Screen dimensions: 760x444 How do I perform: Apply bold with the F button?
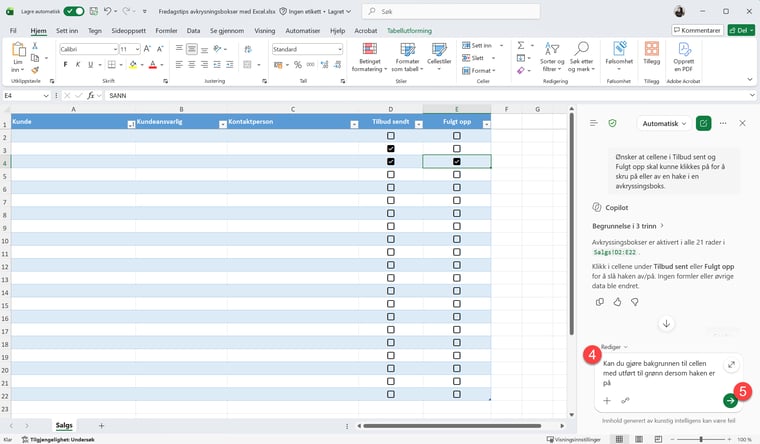65,64
